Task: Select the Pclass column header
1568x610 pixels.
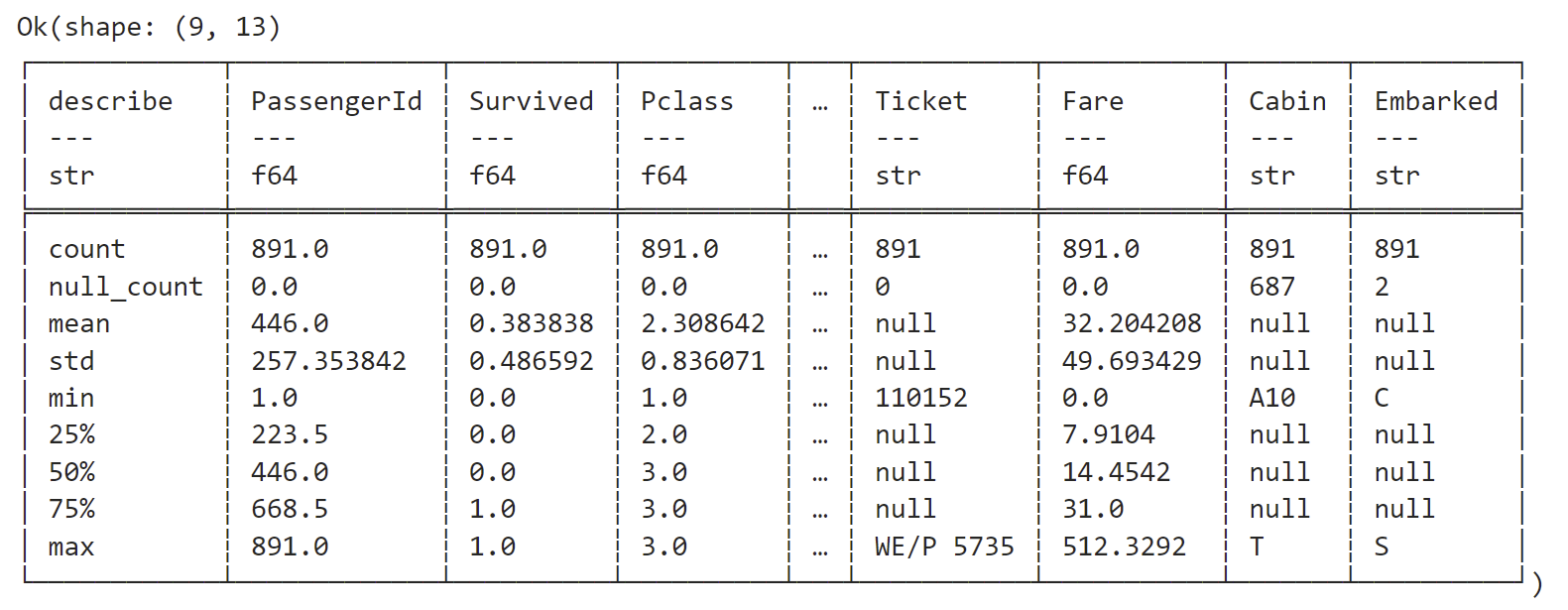Action: (686, 101)
